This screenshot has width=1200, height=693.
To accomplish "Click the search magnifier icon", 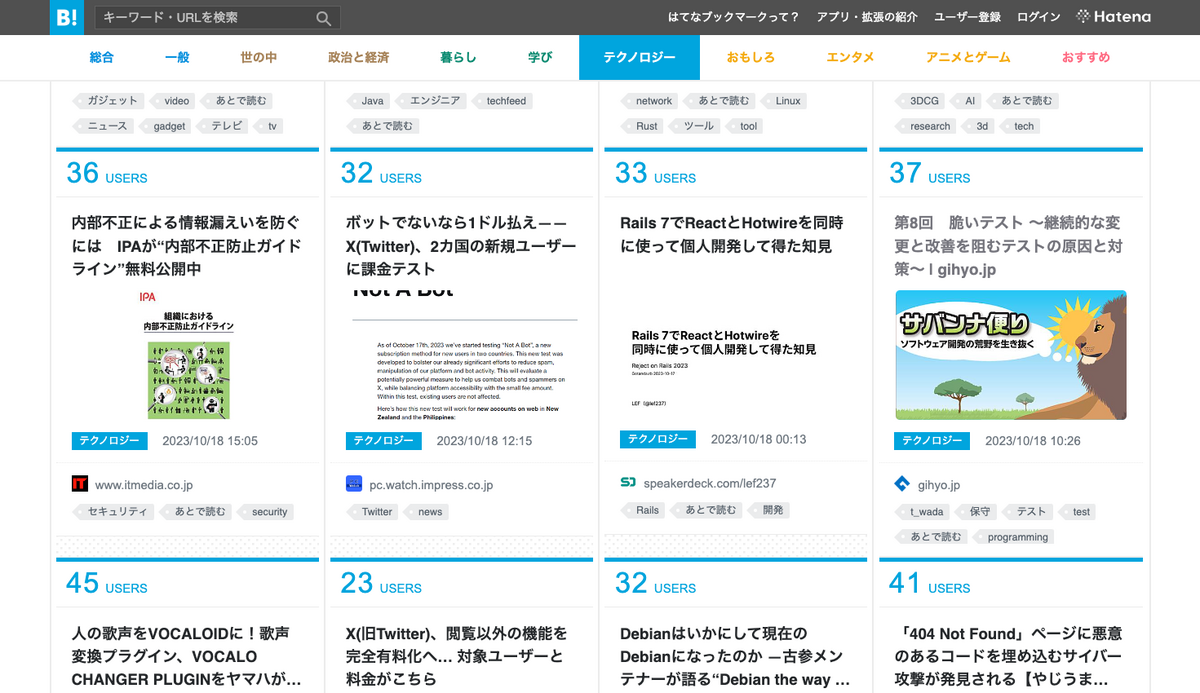I will (x=324, y=18).
